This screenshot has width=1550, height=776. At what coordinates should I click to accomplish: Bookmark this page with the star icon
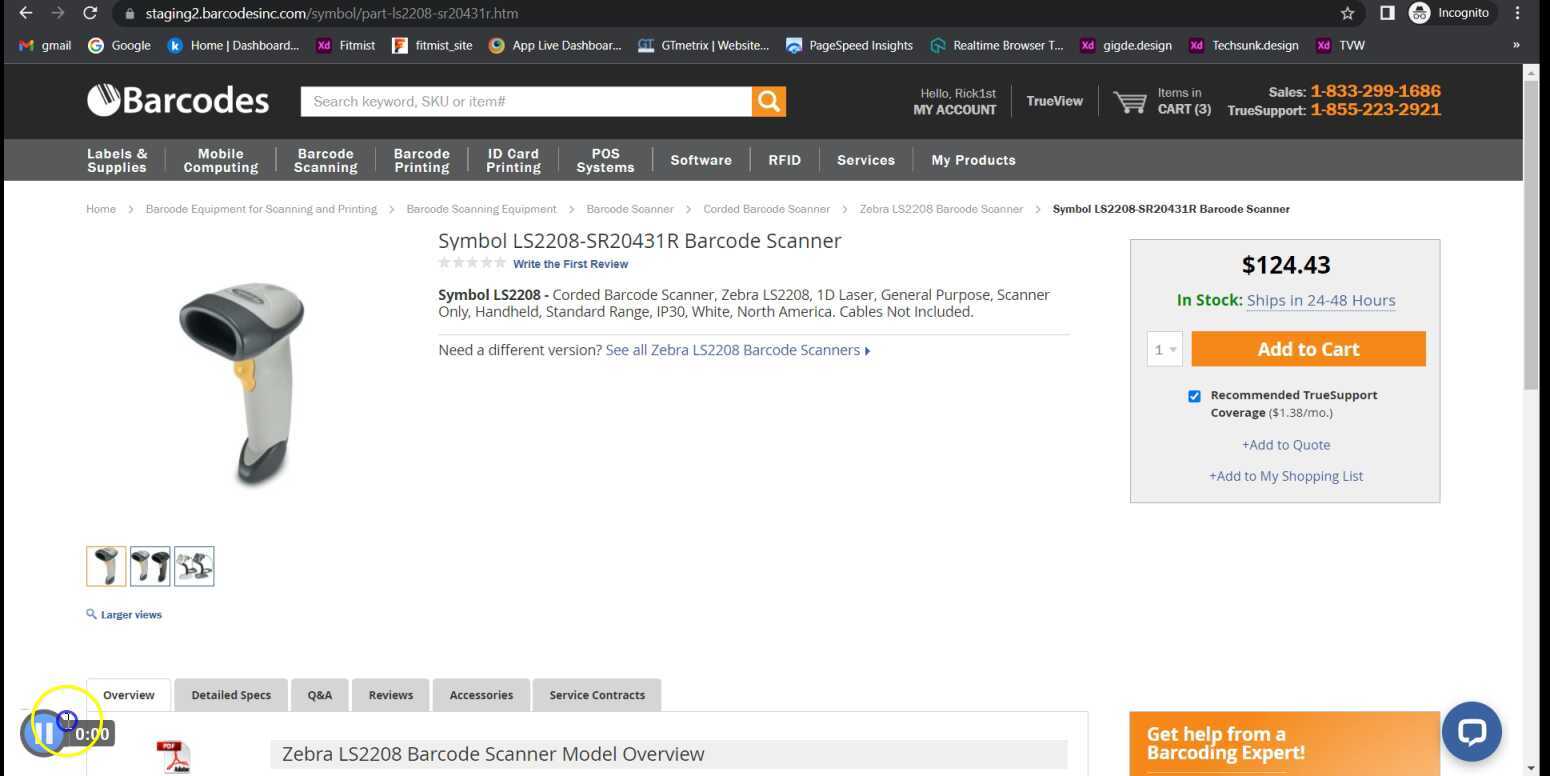[1347, 13]
